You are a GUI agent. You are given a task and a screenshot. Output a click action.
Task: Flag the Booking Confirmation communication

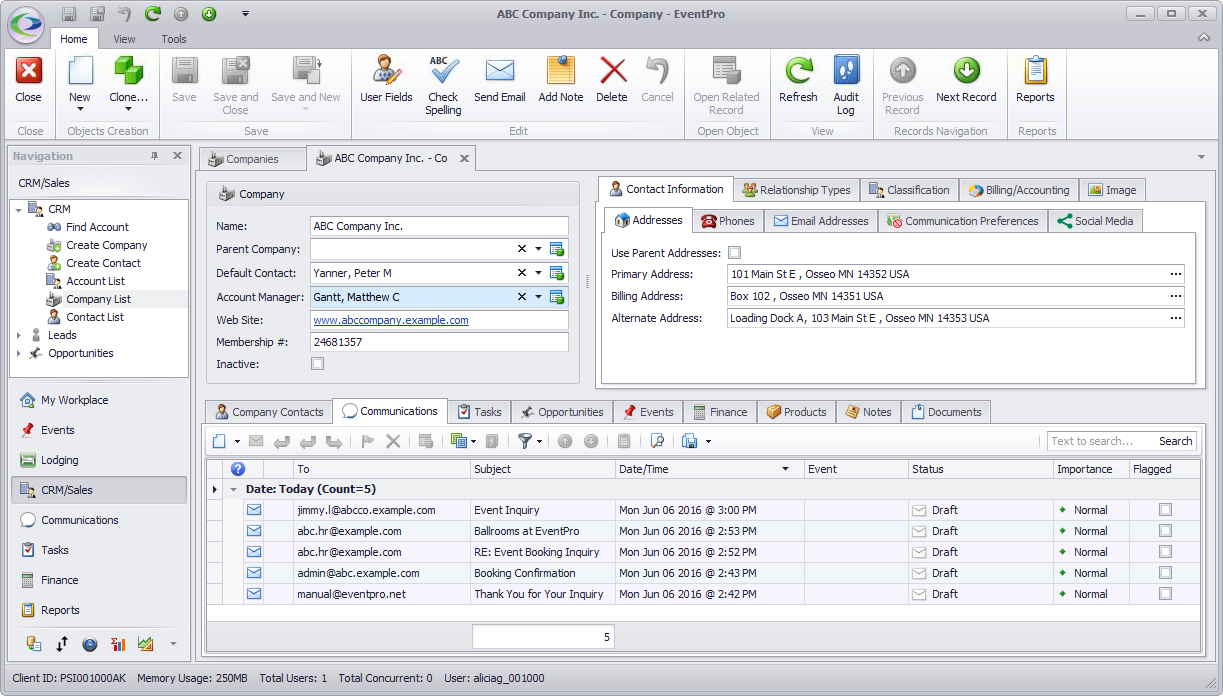tap(1165, 573)
